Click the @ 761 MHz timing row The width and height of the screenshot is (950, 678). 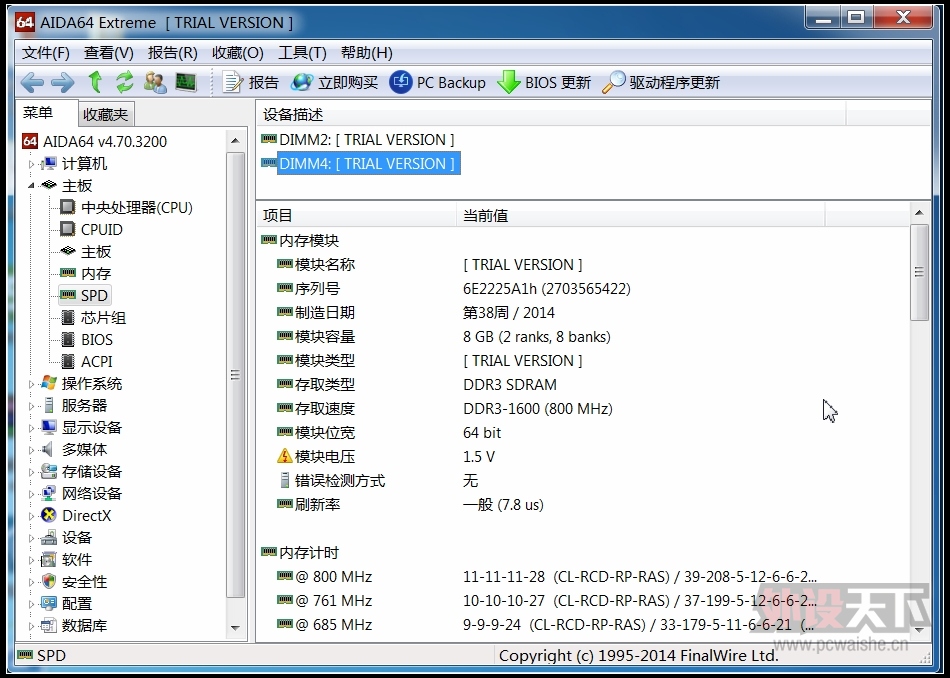tap(583, 600)
